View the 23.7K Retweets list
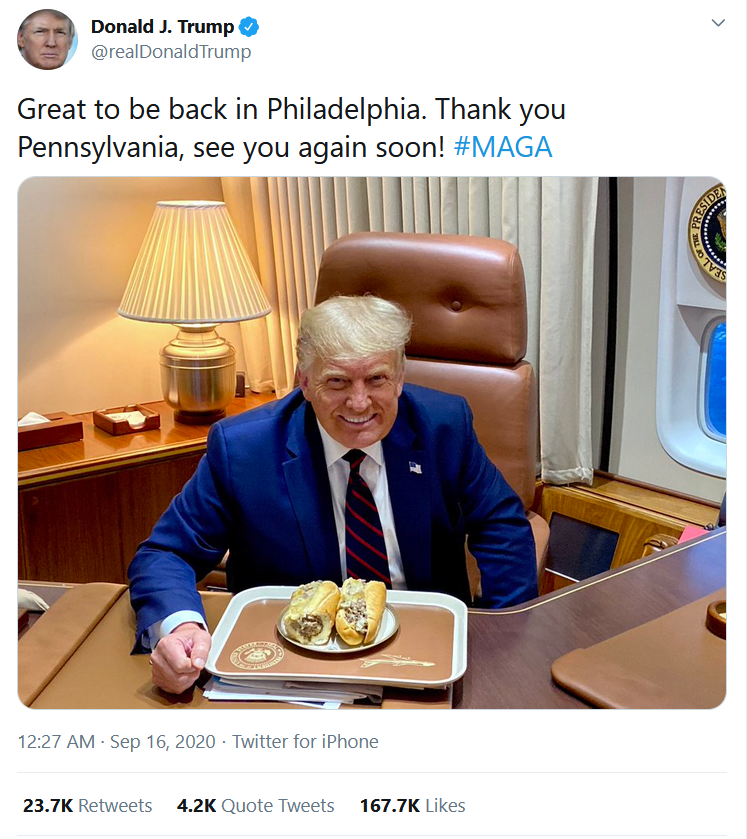747x839 pixels. click(x=88, y=805)
